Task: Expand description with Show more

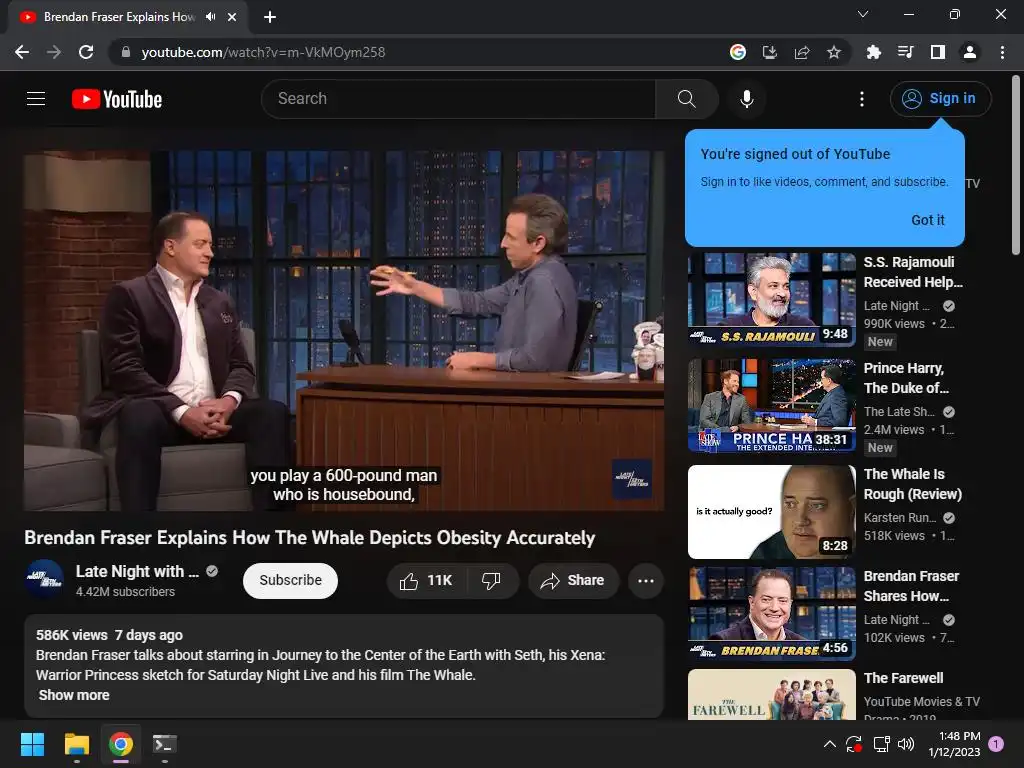Action: 74,696
